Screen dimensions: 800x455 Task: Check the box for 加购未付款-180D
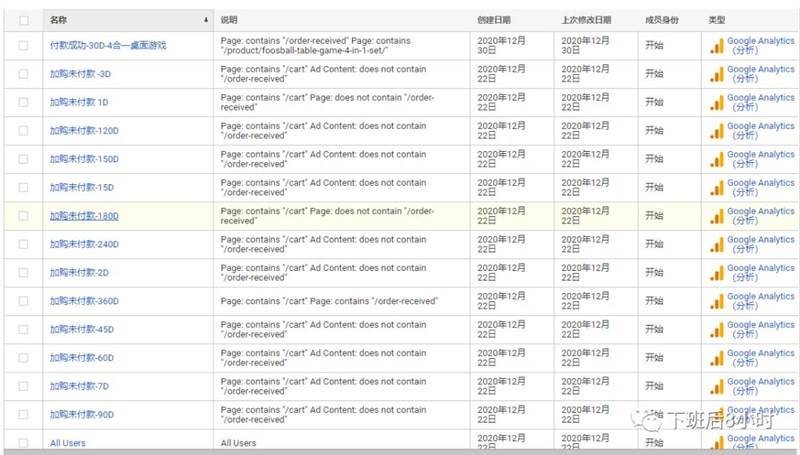click(x=23, y=216)
